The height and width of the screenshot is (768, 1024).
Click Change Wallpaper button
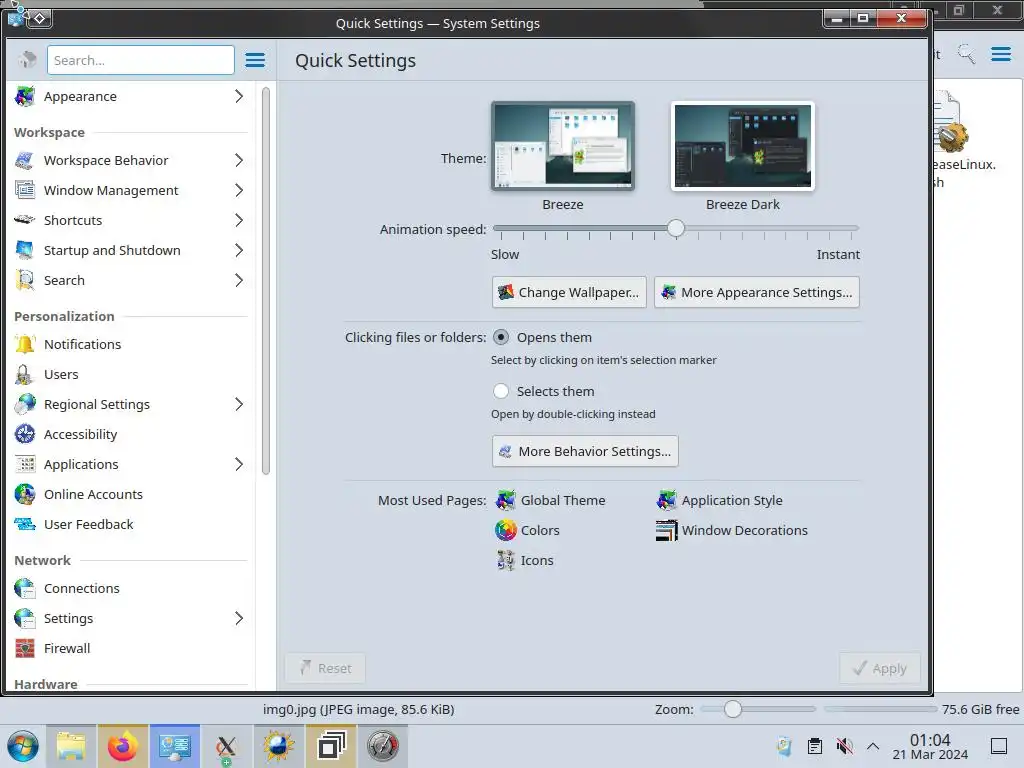pyautogui.click(x=569, y=292)
